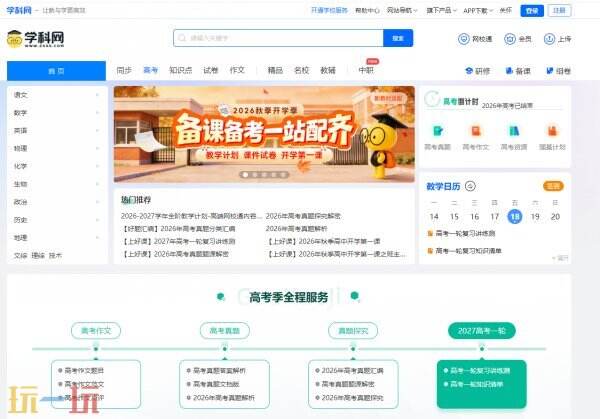Image resolution: width=600 pixels, height=419 pixels.
Task: Select last carousel indicator dot on banner
Action: (283, 174)
